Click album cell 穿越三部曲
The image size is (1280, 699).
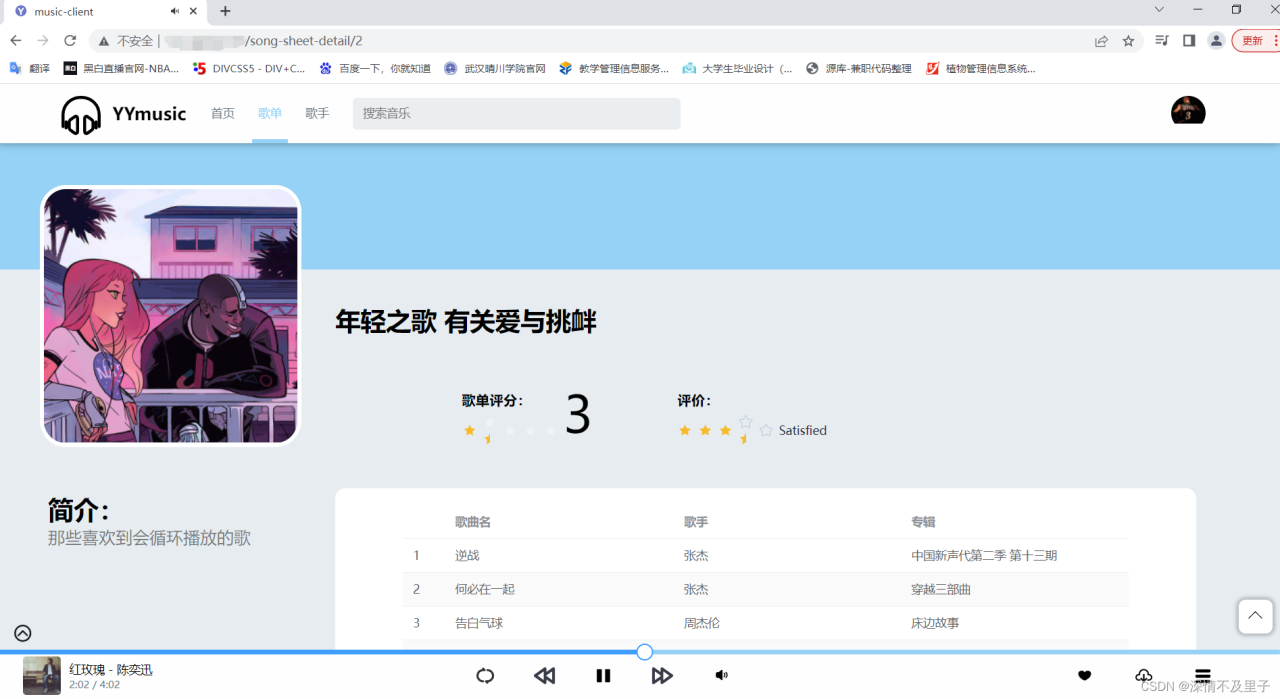tap(941, 589)
